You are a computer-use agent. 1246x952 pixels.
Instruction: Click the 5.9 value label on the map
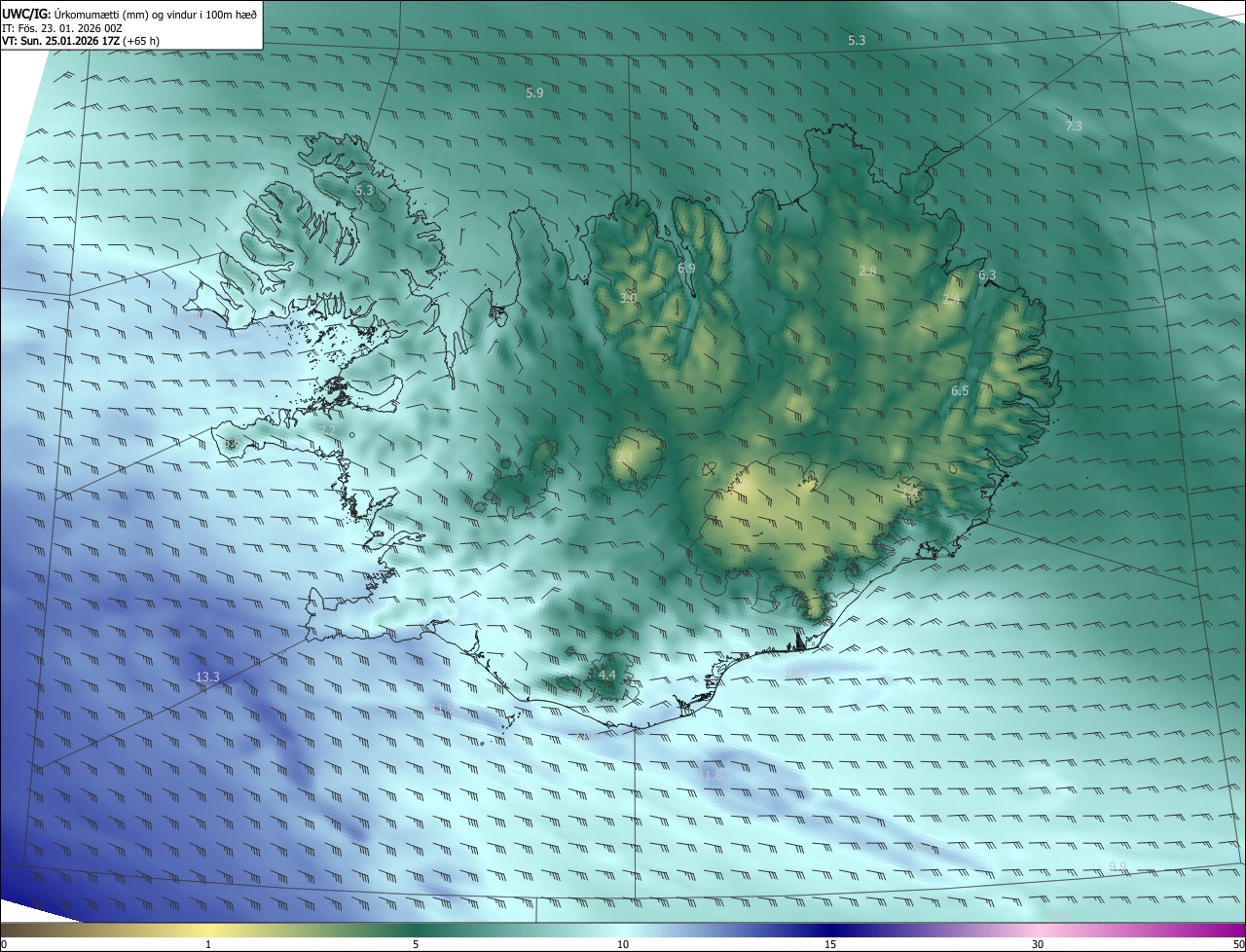(x=534, y=92)
